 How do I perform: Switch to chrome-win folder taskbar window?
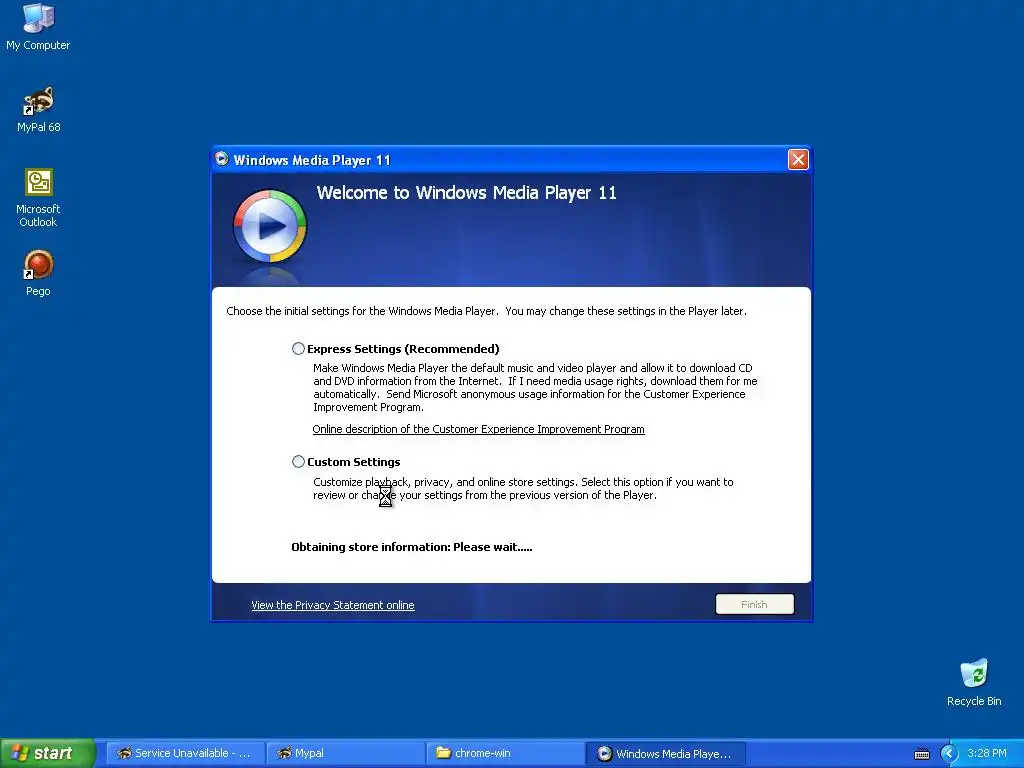[505, 754]
